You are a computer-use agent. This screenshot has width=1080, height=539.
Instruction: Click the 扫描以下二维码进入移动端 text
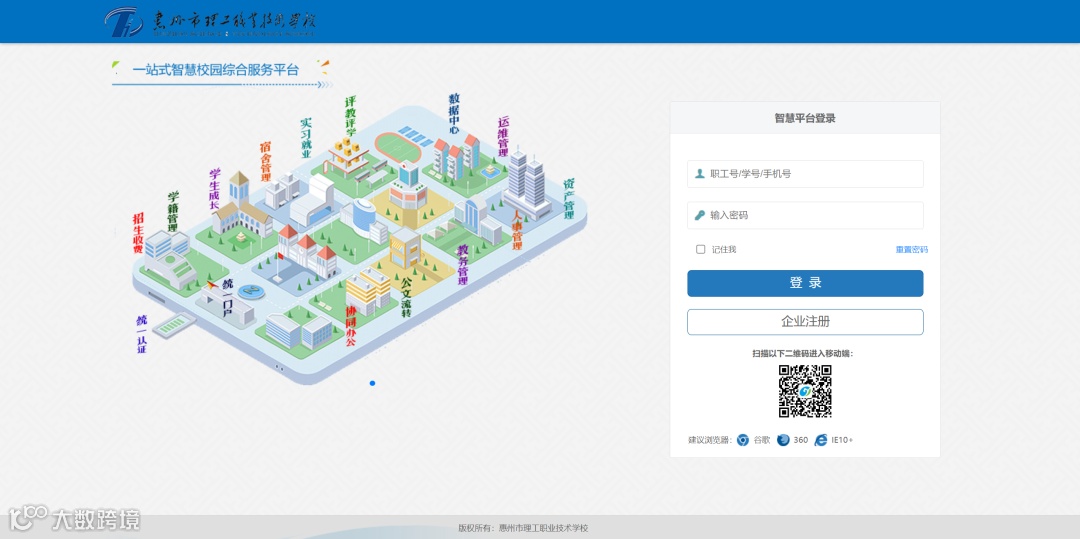pyautogui.click(x=803, y=354)
